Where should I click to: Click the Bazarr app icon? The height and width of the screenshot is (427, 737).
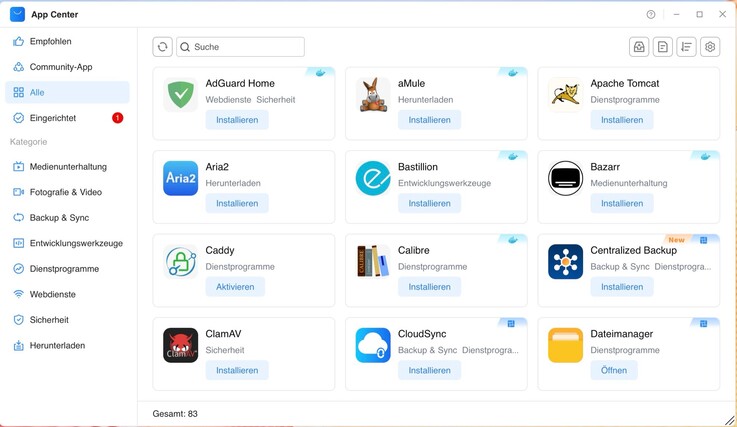tap(565, 178)
